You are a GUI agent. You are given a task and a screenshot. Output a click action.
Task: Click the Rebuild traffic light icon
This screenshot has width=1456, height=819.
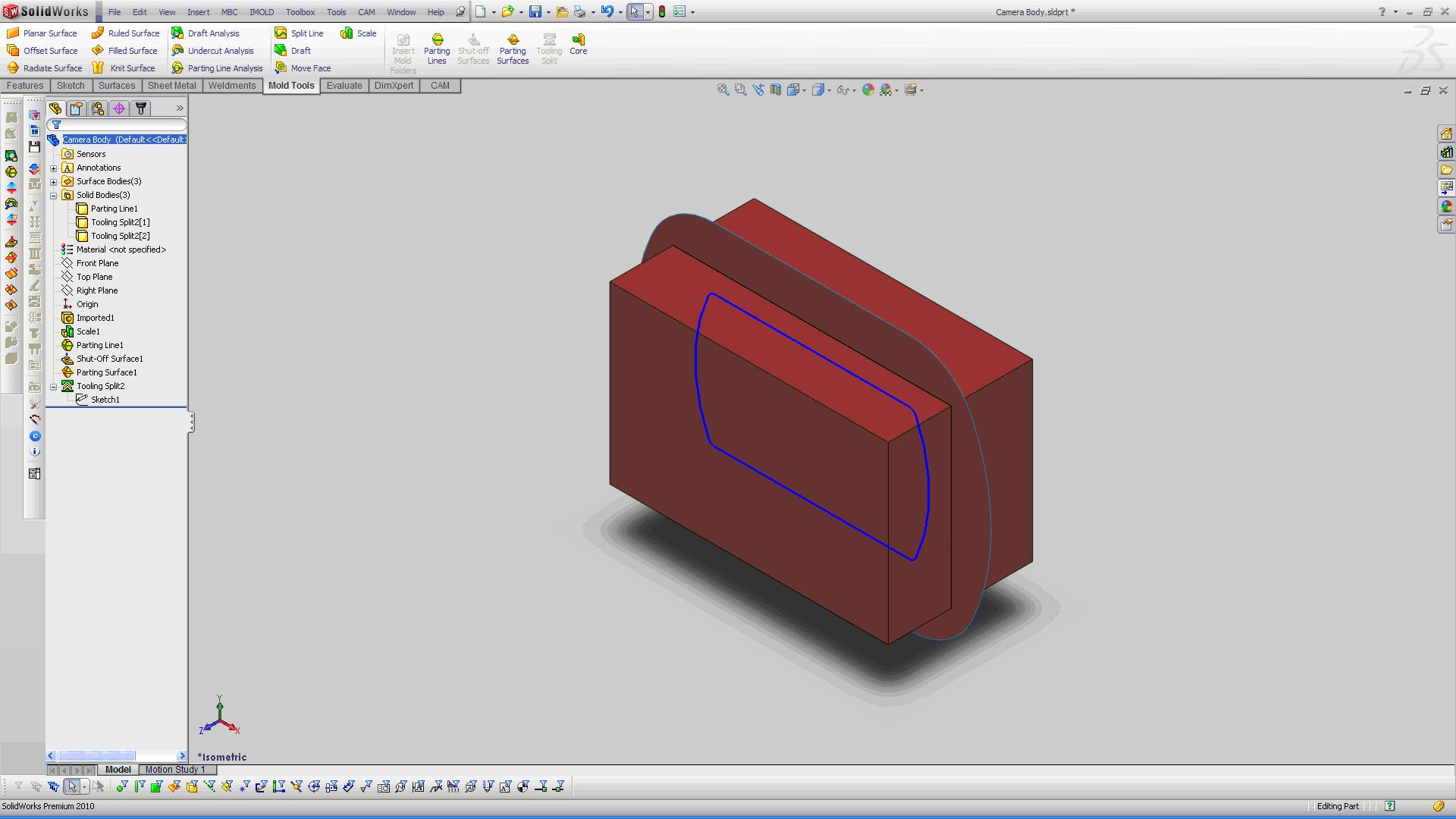pos(662,11)
